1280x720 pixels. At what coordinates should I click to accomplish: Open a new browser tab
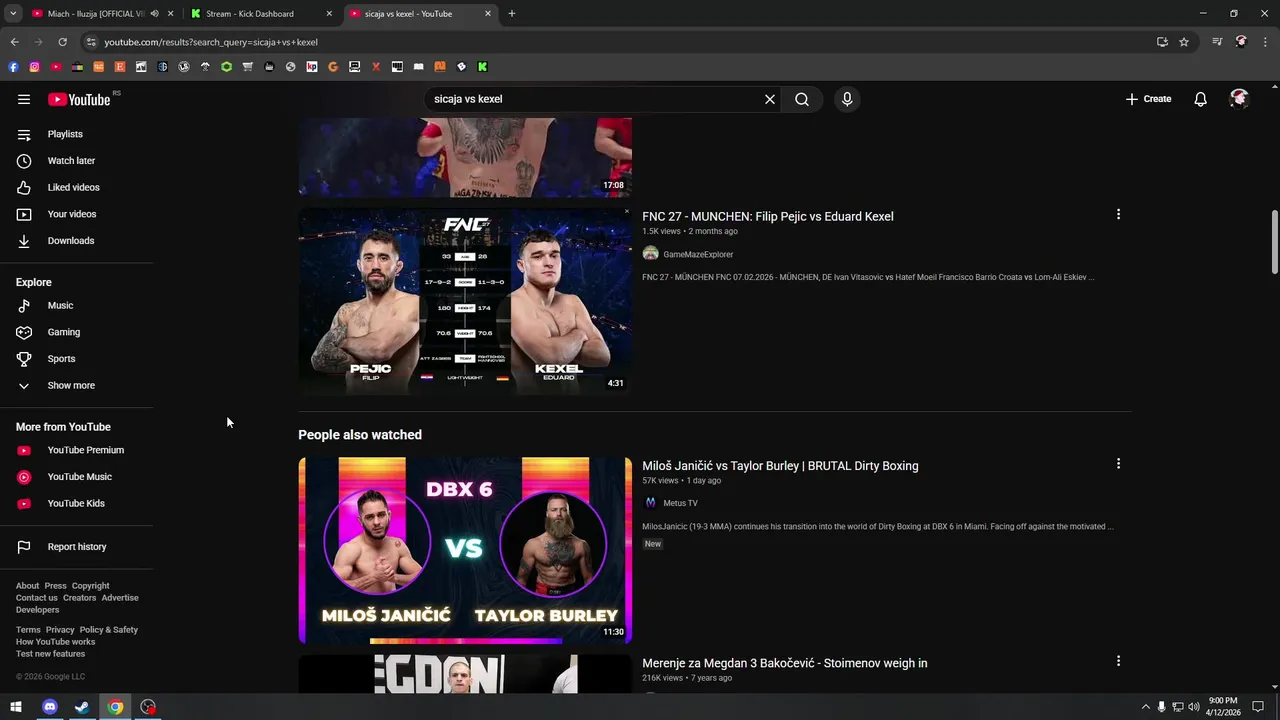coord(512,14)
